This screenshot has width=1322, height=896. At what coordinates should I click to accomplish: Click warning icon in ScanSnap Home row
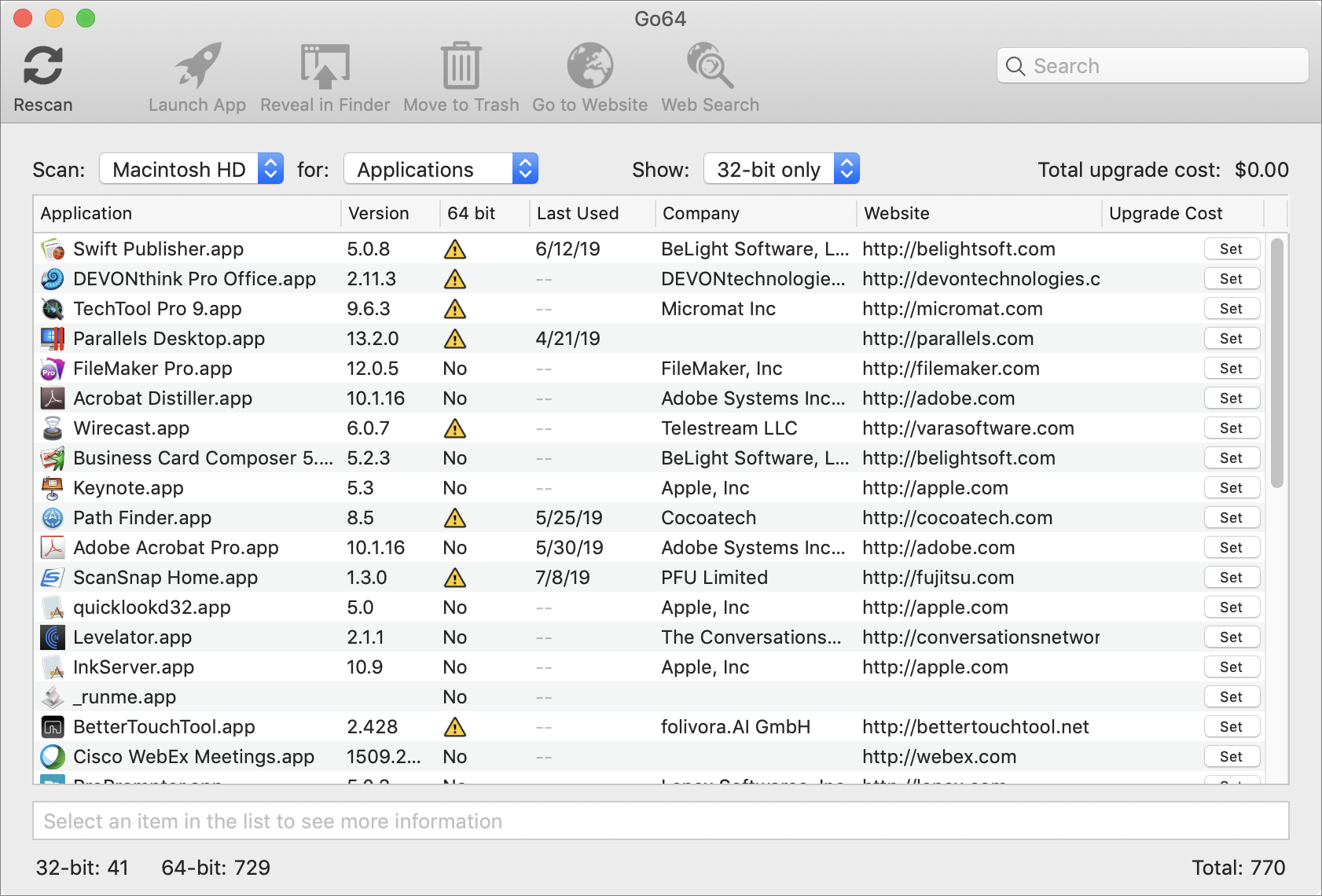tap(455, 578)
